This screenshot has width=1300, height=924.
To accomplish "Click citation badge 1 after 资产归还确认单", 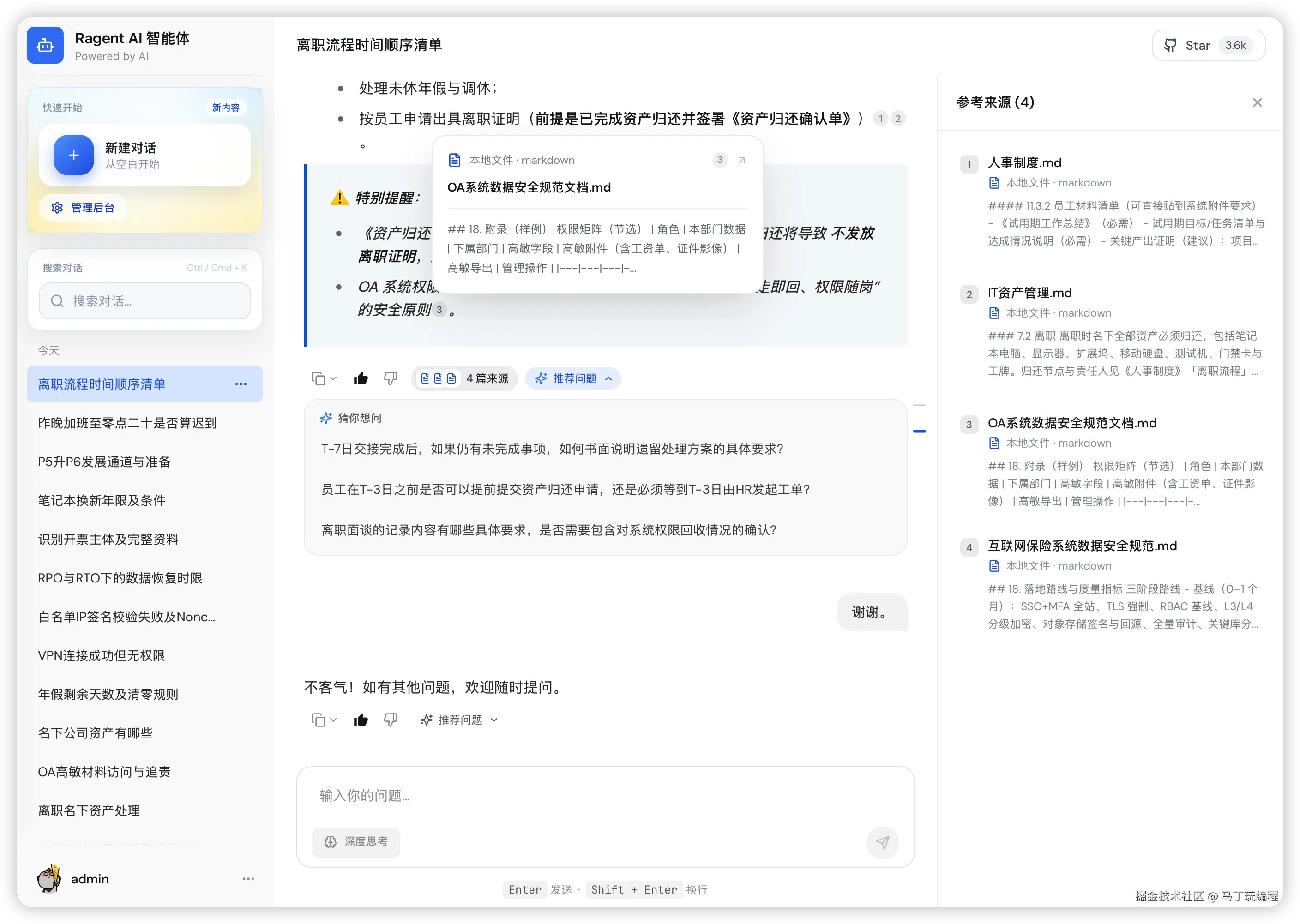I will pos(881,118).
